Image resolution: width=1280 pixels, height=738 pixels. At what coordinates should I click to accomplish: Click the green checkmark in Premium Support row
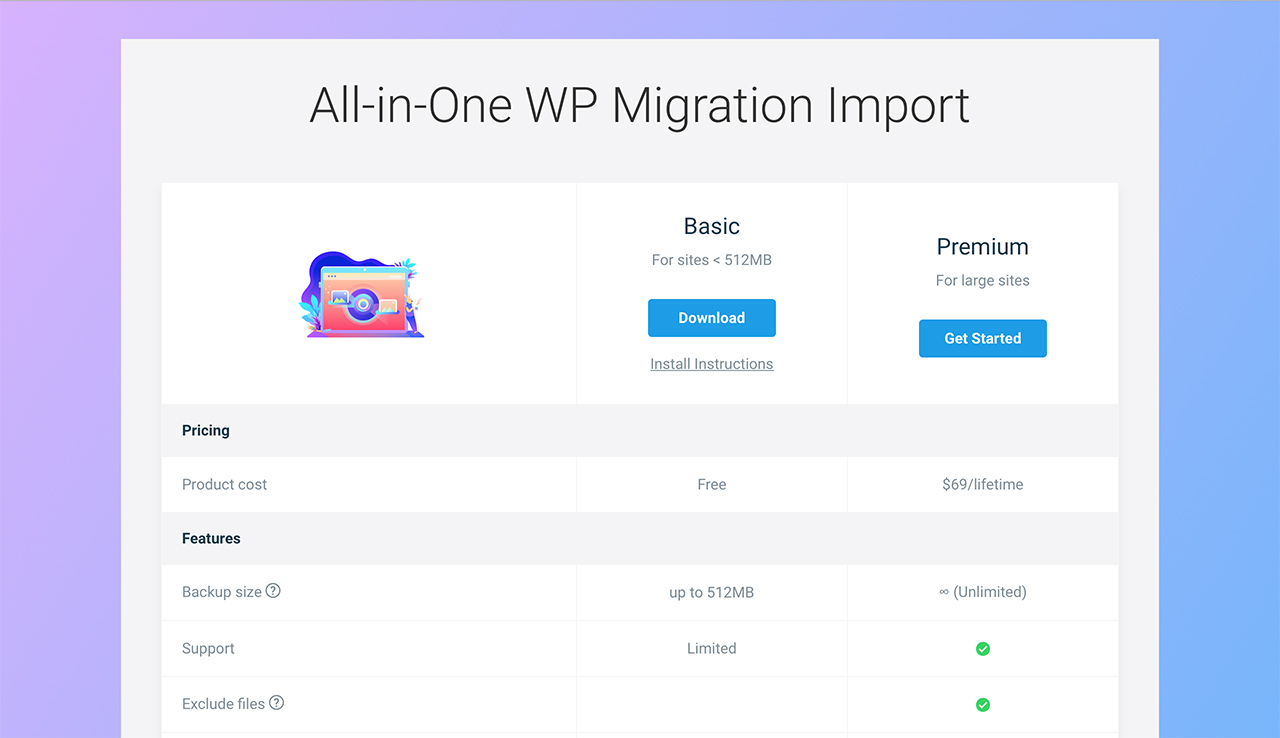pos(983,648)
